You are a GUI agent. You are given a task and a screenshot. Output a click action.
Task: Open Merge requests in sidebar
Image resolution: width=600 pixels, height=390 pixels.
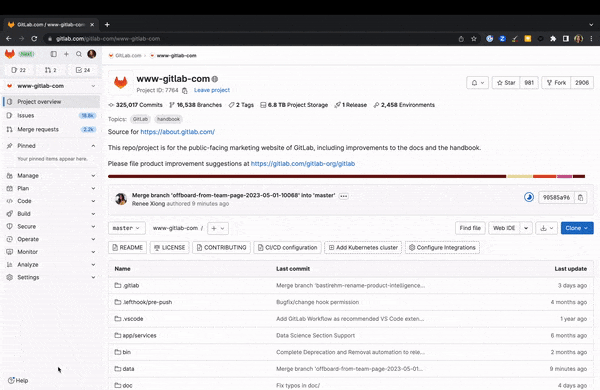click(51, 129)
